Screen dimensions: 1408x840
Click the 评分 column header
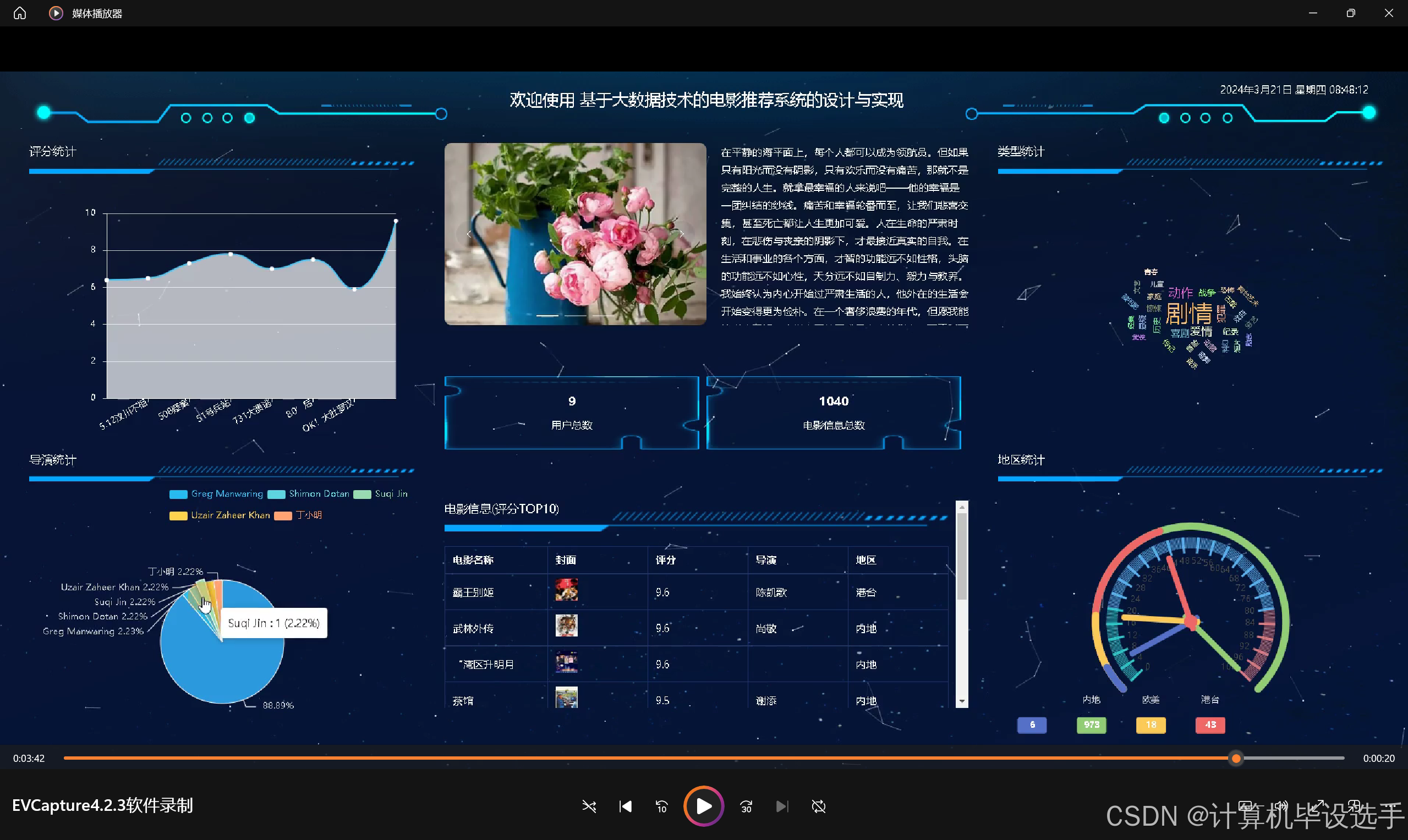666,560
